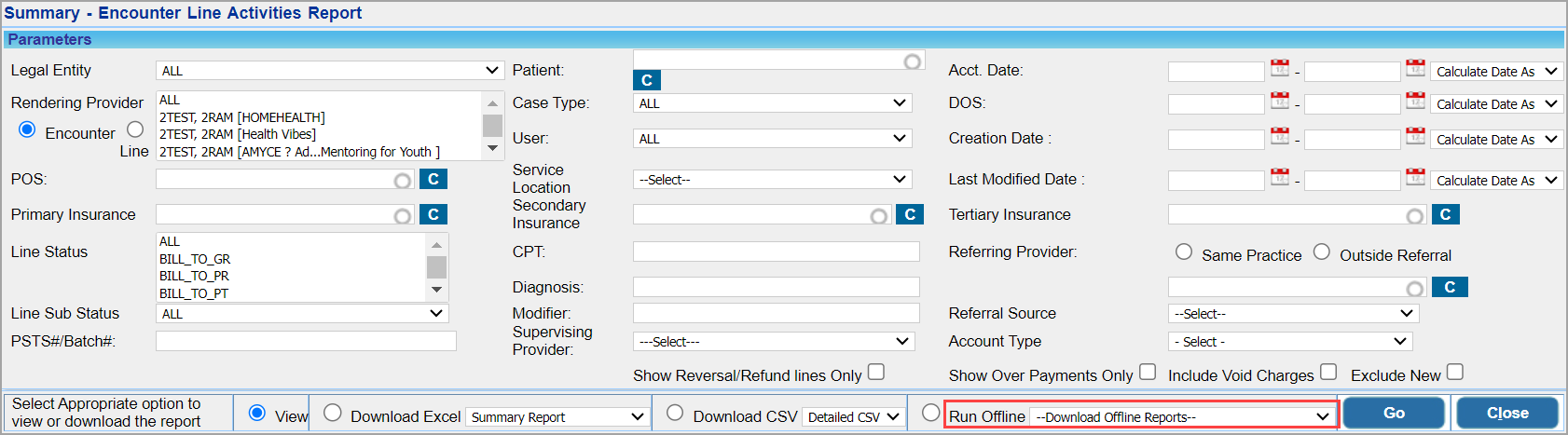Open Last Modified Date start calendar
This screenshot has width=1568, height=435.
(1280, 177)
